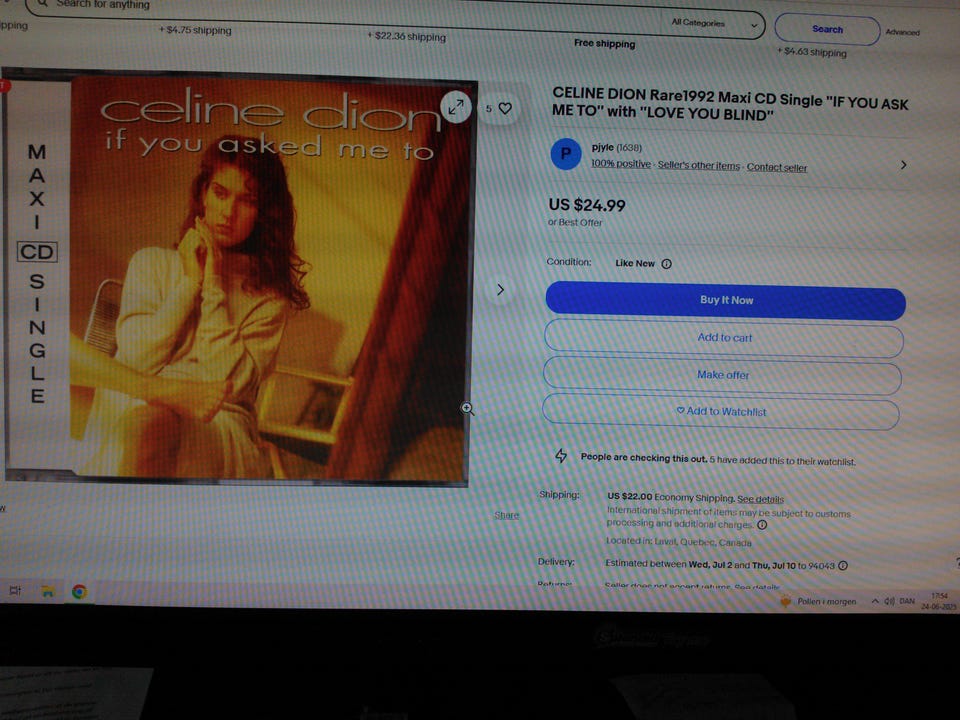Click the volume icon in the system tray
Screen dimensions: 960x720
pyautogui.click(x=890, y=601)
